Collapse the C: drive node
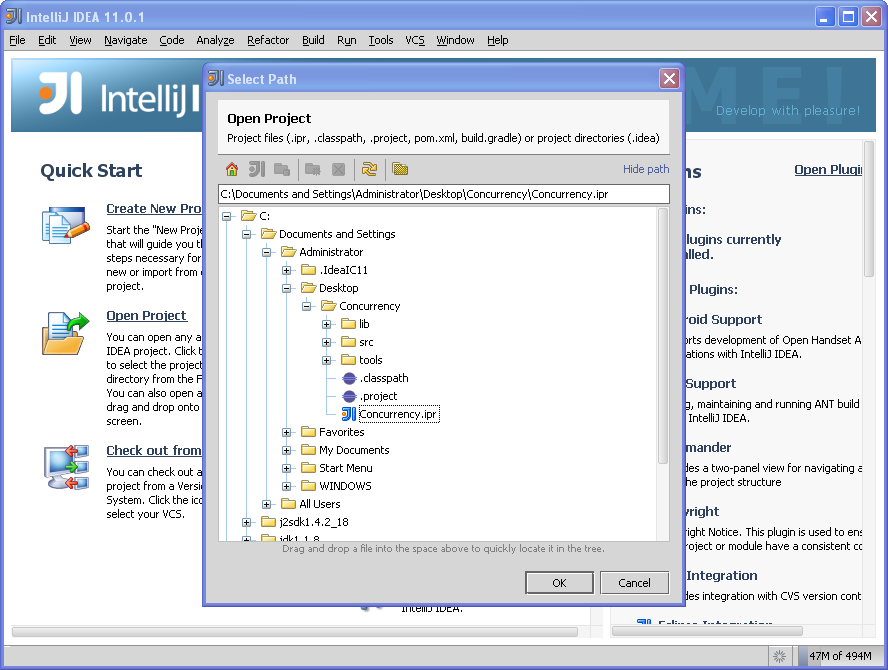Viewport: 888px width, 670px height. click(227, 216)
